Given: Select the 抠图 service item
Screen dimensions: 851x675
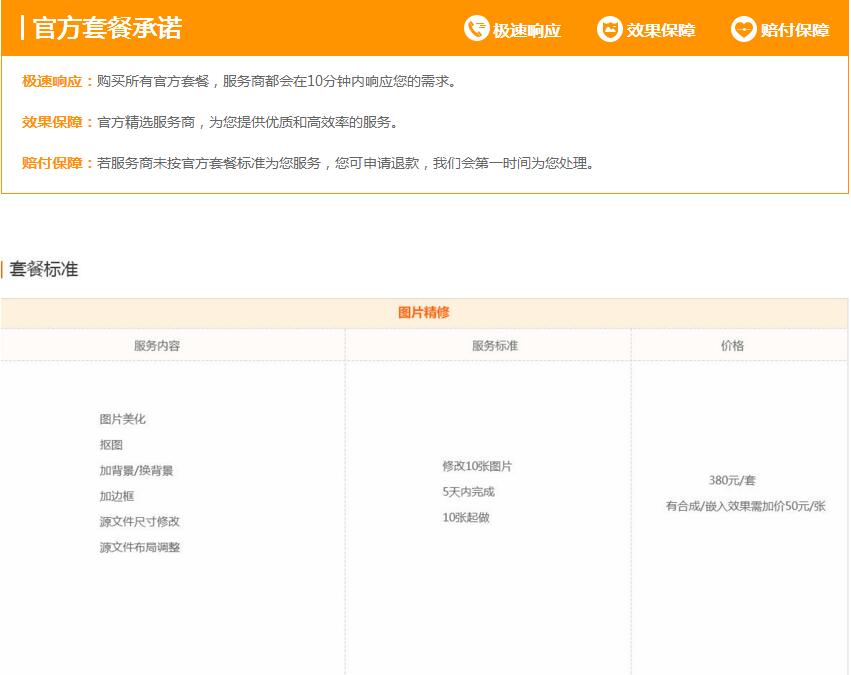Looking at the screenshot, I should click(111, 445).
